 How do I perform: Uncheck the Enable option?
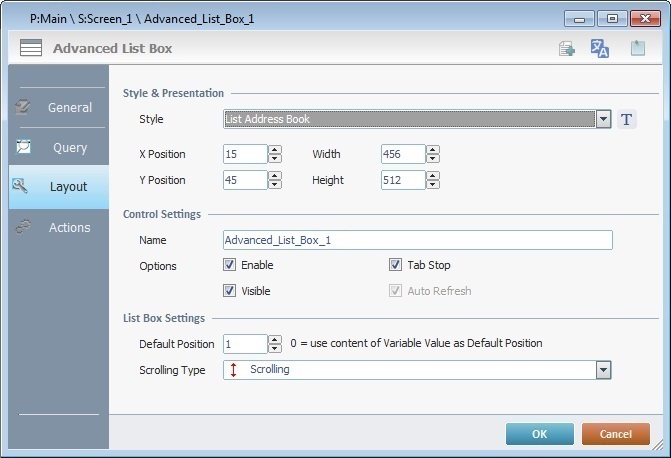coord(229,265)
